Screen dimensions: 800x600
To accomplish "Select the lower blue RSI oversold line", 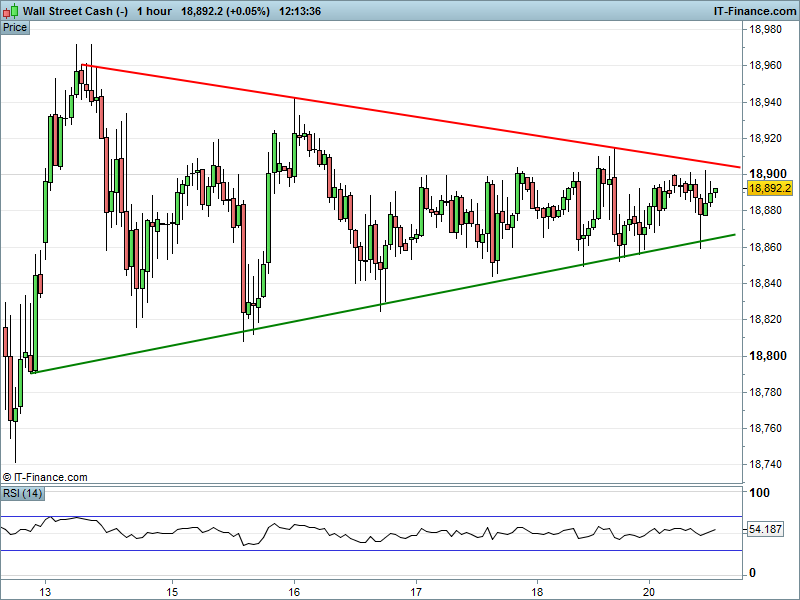I will (x=371, y=551).
